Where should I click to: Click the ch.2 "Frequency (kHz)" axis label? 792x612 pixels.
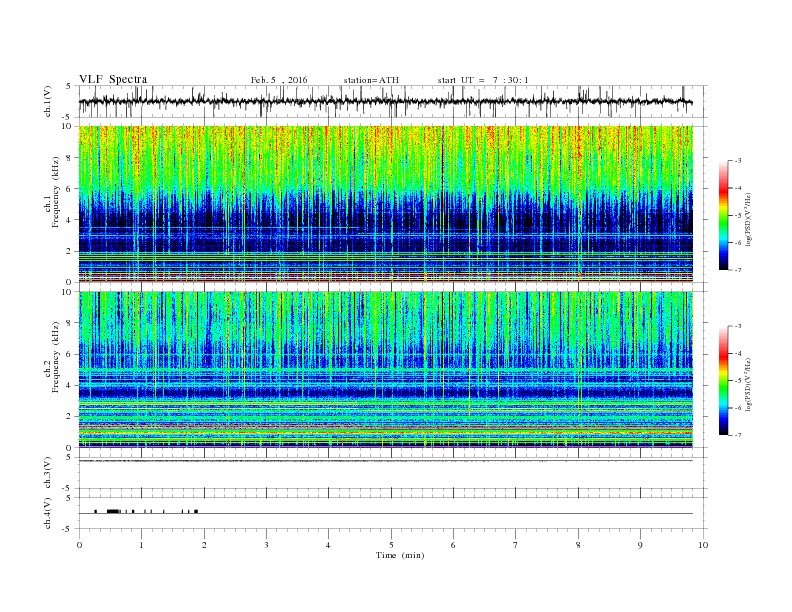click(56, 357)
